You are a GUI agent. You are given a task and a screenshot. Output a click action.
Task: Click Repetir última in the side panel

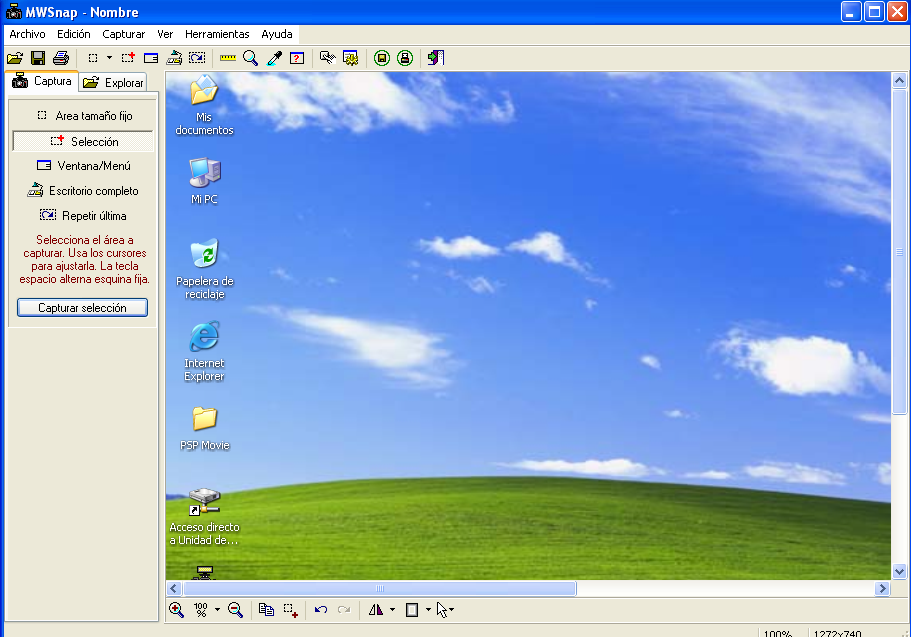84,216
